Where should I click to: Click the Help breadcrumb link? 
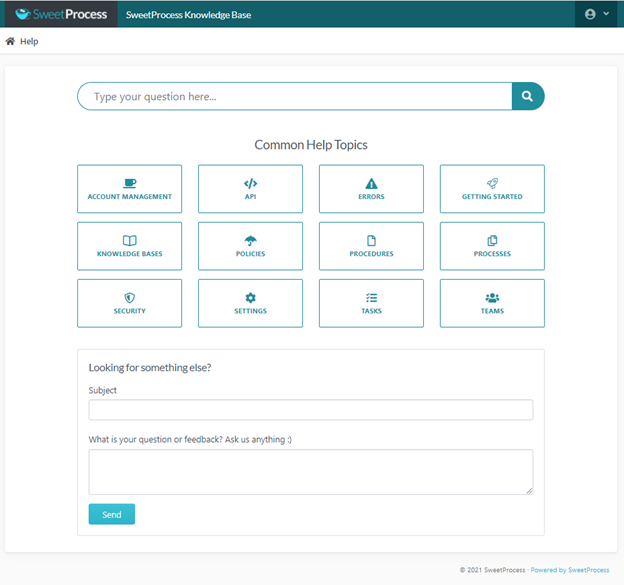29,41
